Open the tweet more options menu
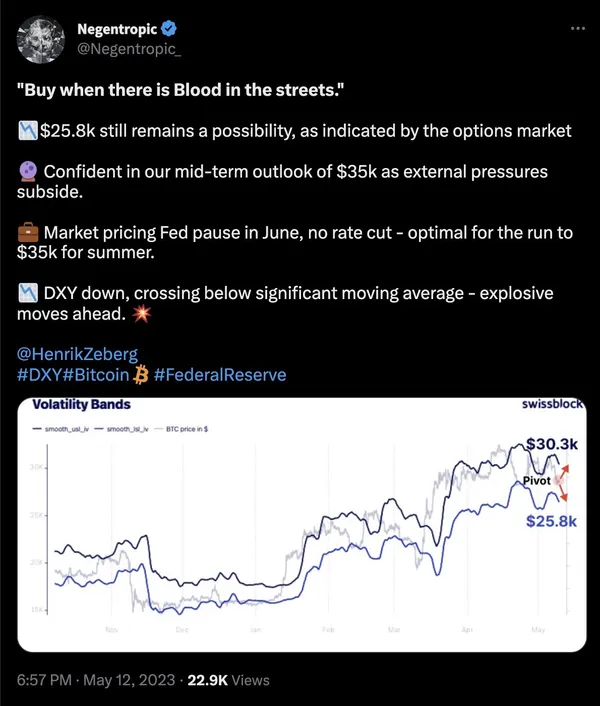 575,28
